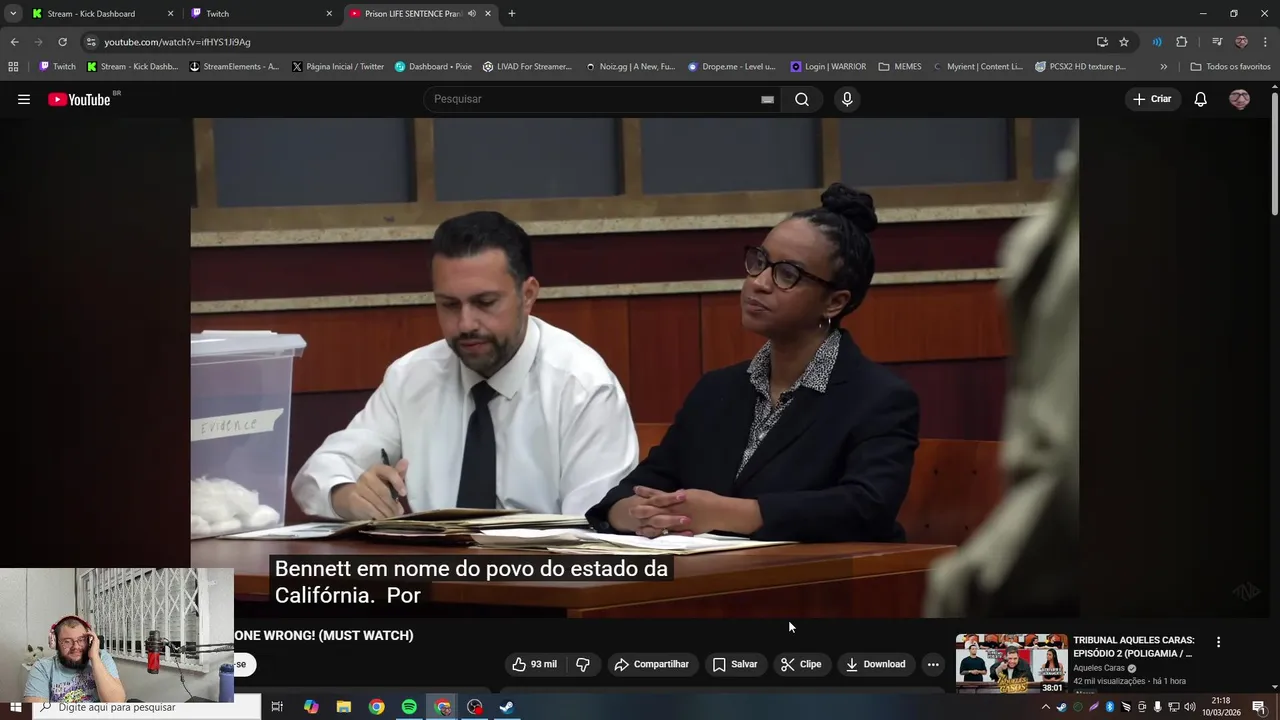Bookmark this page with the star

pyautogui.click(x=1124, y=42)
